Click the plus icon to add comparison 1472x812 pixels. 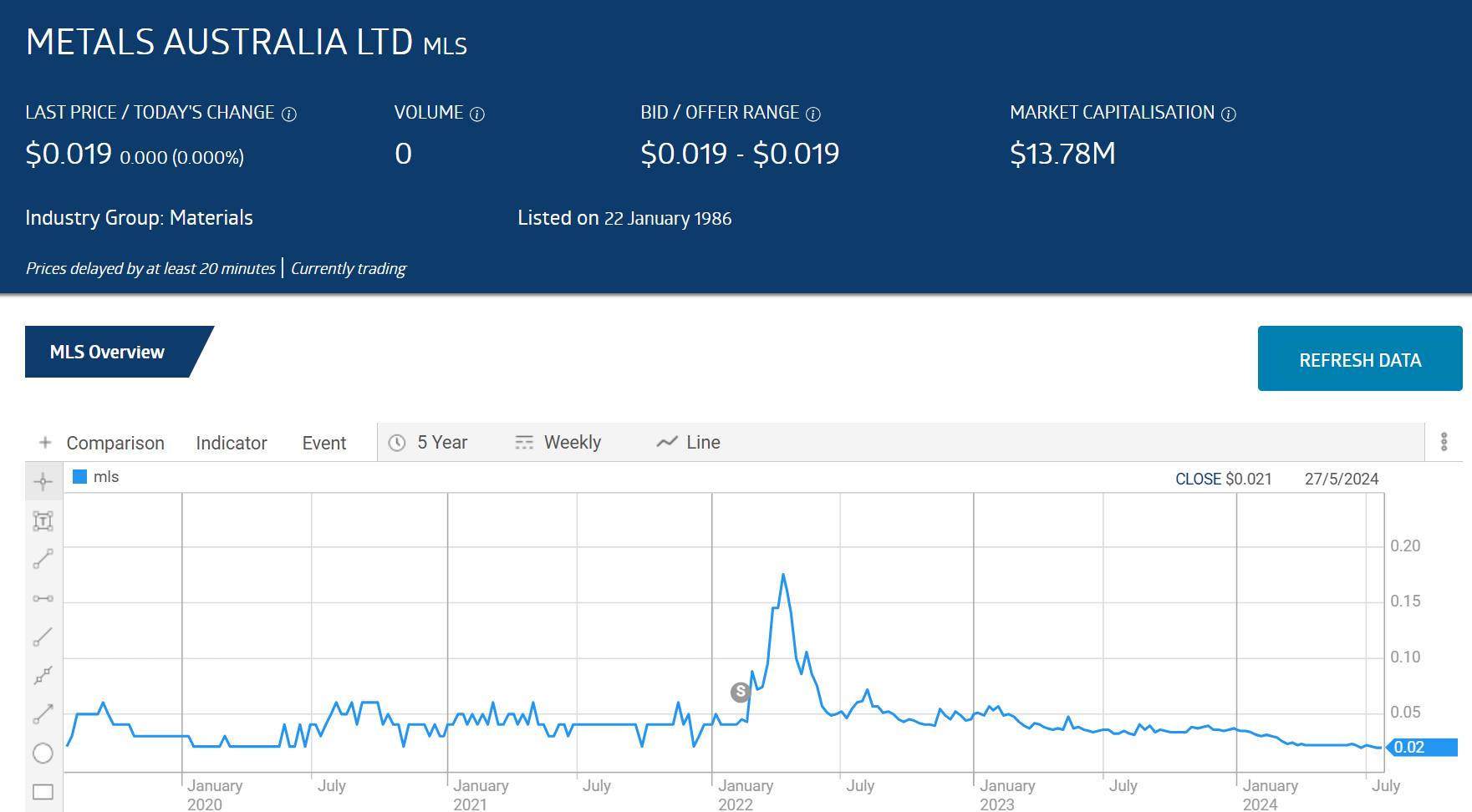45,442
